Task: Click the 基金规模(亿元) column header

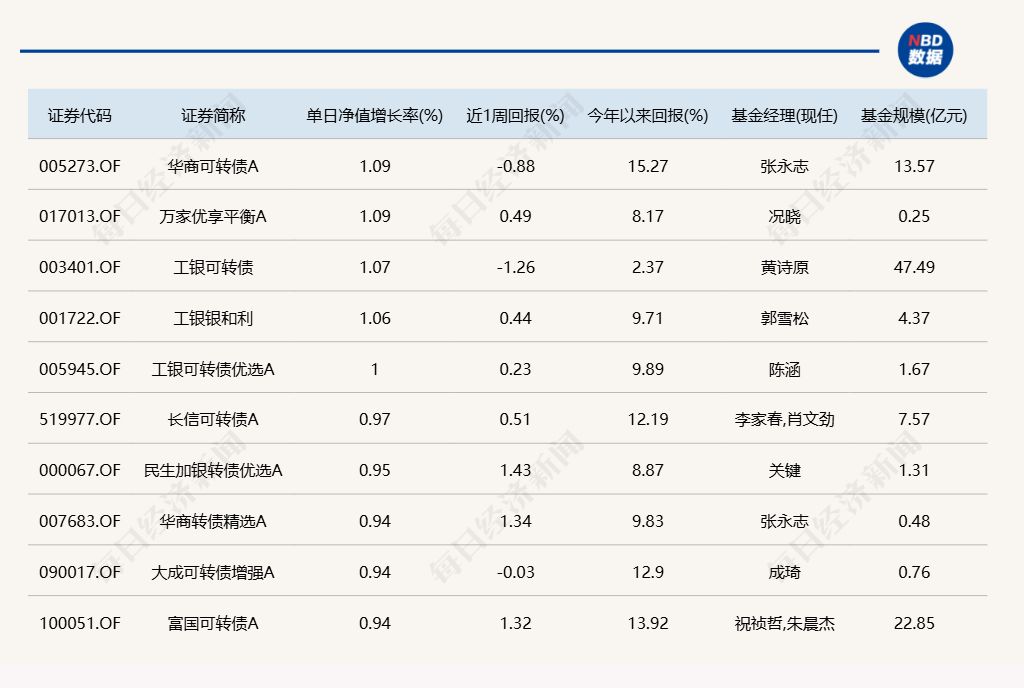Action: click(914, 115)
